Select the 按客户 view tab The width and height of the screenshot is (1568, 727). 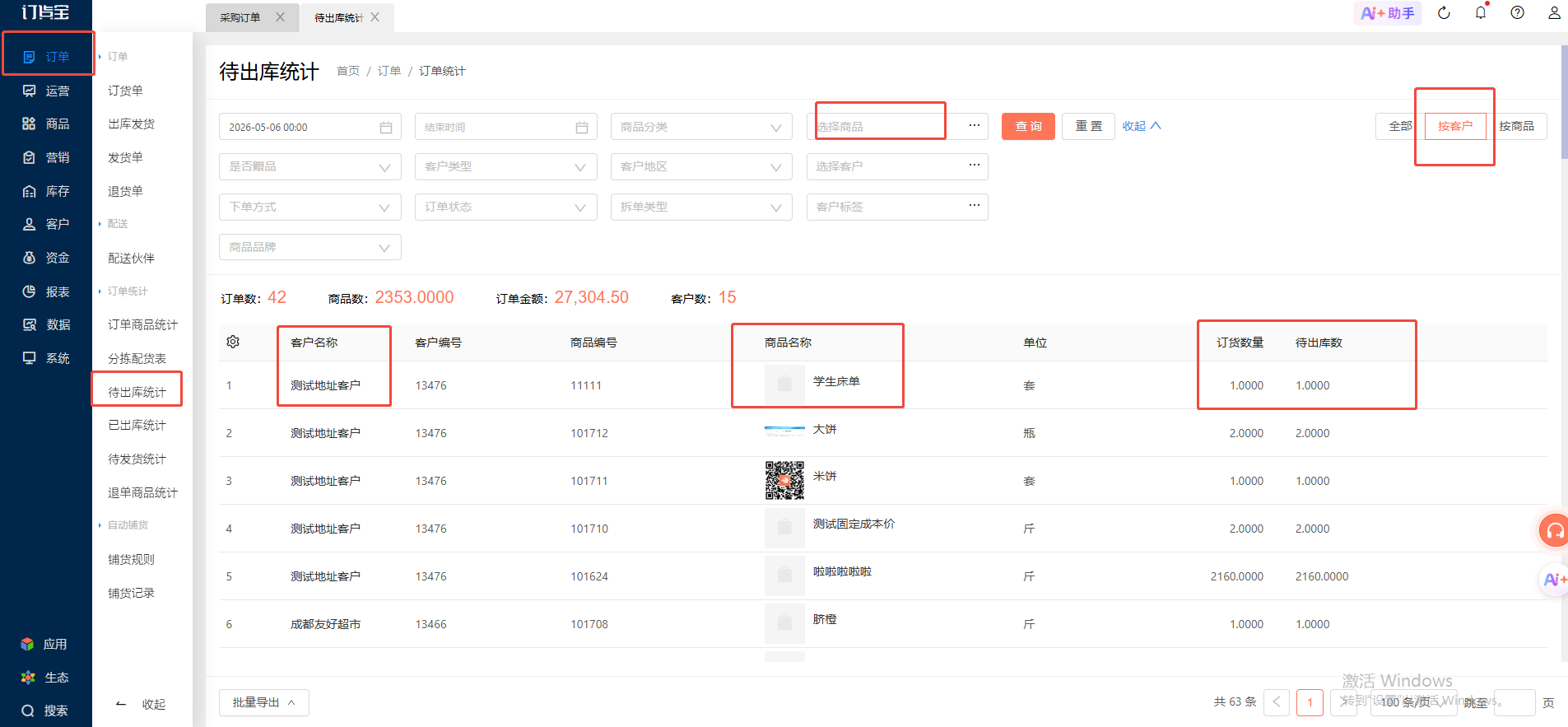(1455, 126)
